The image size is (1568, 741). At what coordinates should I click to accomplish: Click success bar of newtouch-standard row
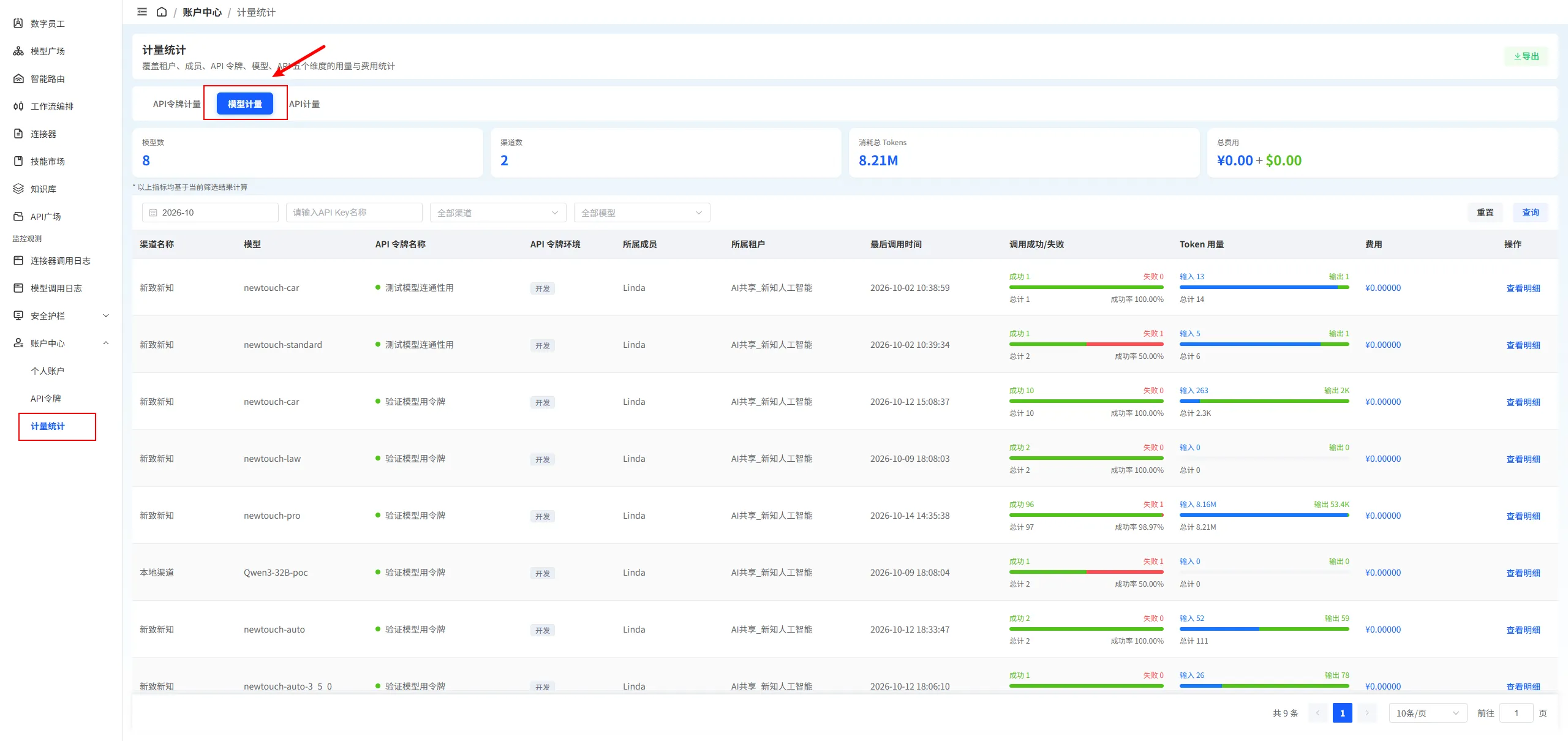[1086, 344]
